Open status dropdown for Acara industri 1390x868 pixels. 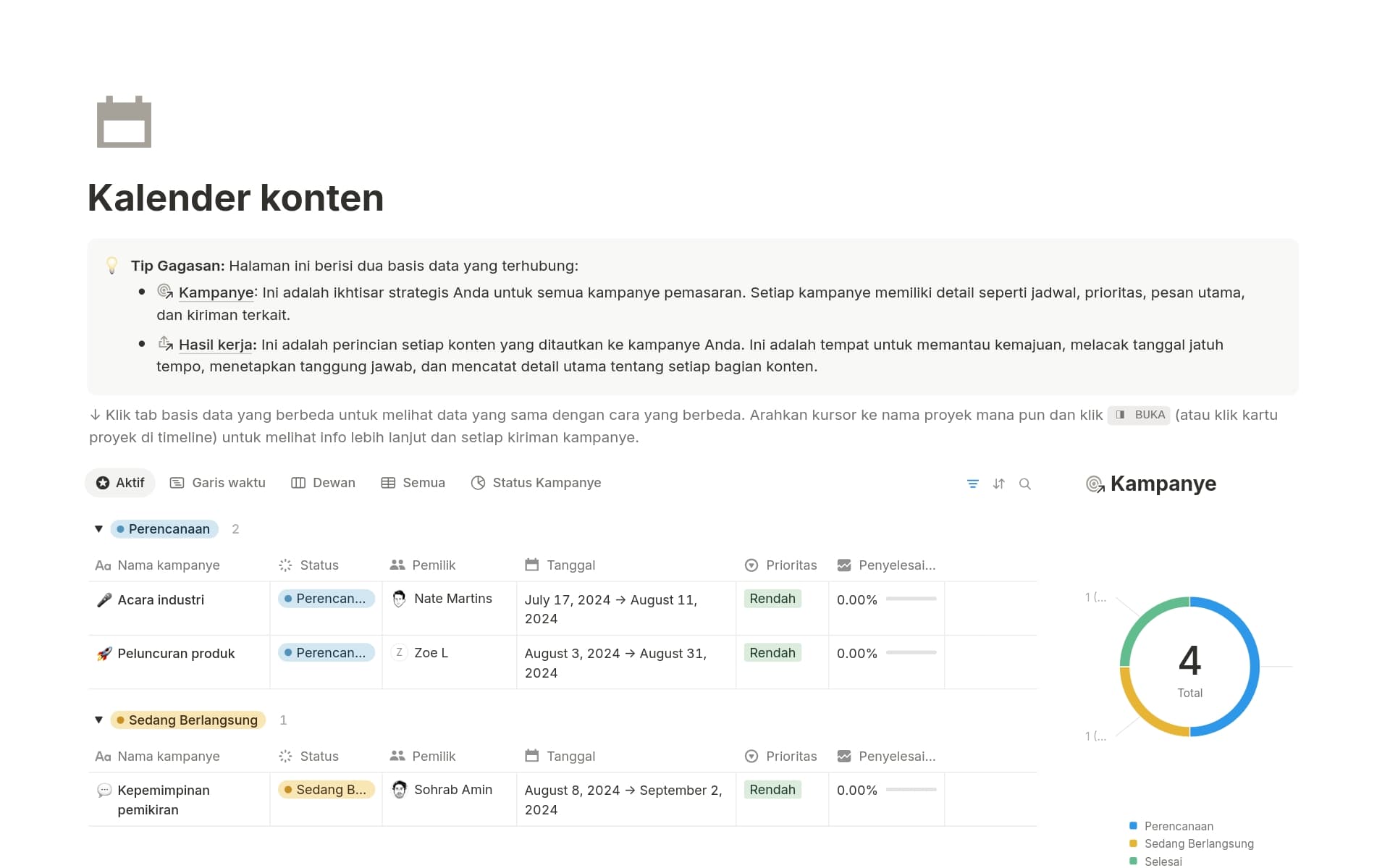(x=326, y=599)
